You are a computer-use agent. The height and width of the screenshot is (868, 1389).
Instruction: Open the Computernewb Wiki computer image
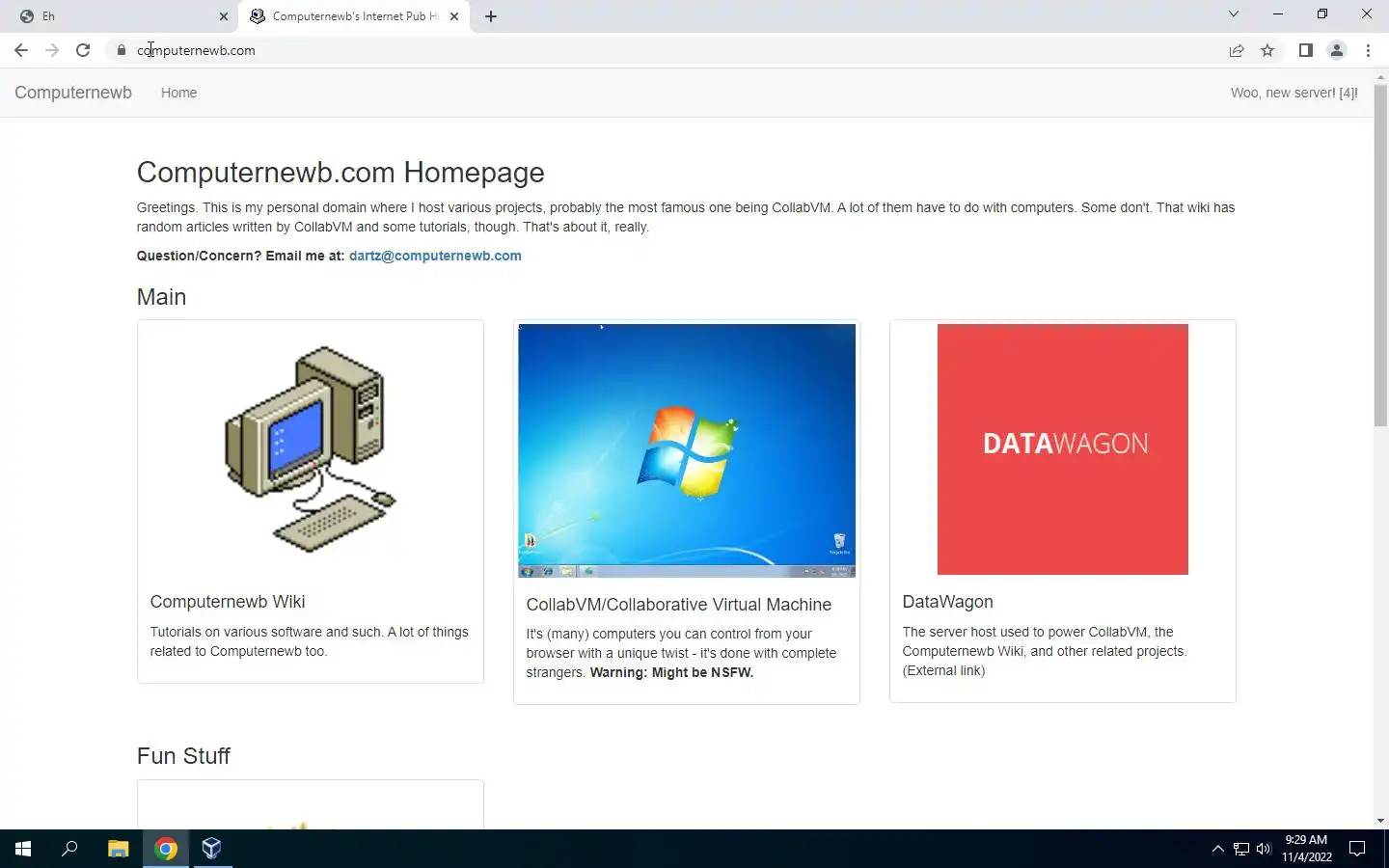click(x=311, y=449)
